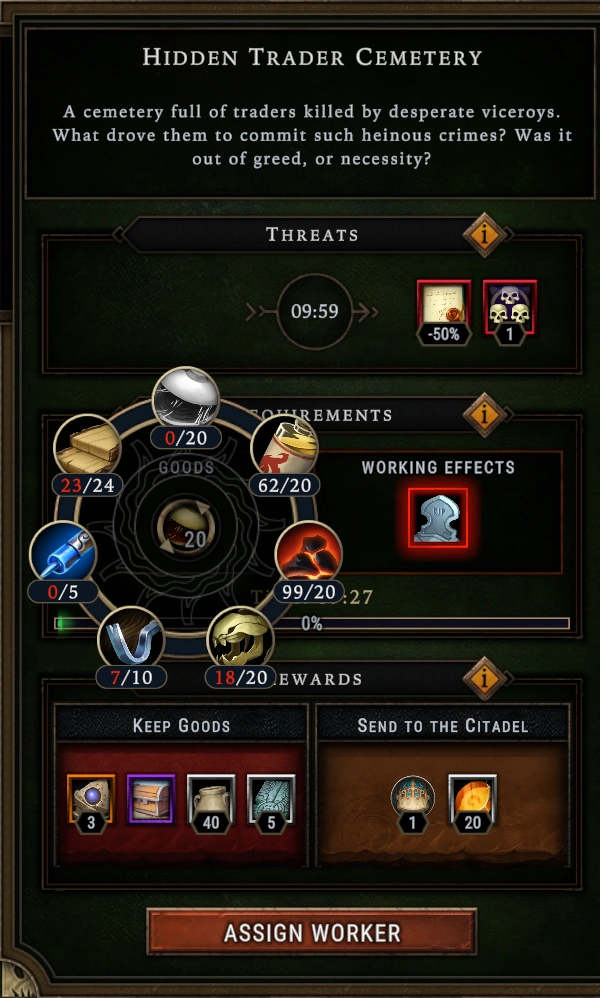The width and height of the screenshot is (600, 998).
Task: Choose the scroll good at 62/20
Action: (x=284, y=447)
